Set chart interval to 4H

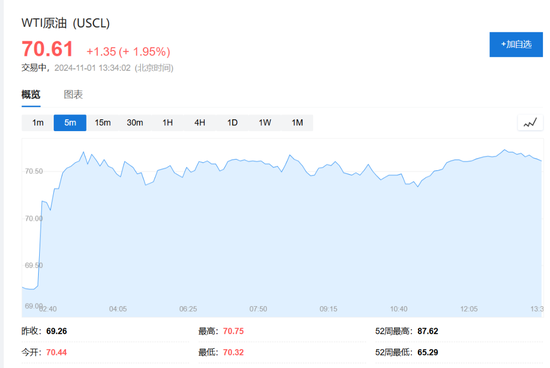click(x=200, y=123)
